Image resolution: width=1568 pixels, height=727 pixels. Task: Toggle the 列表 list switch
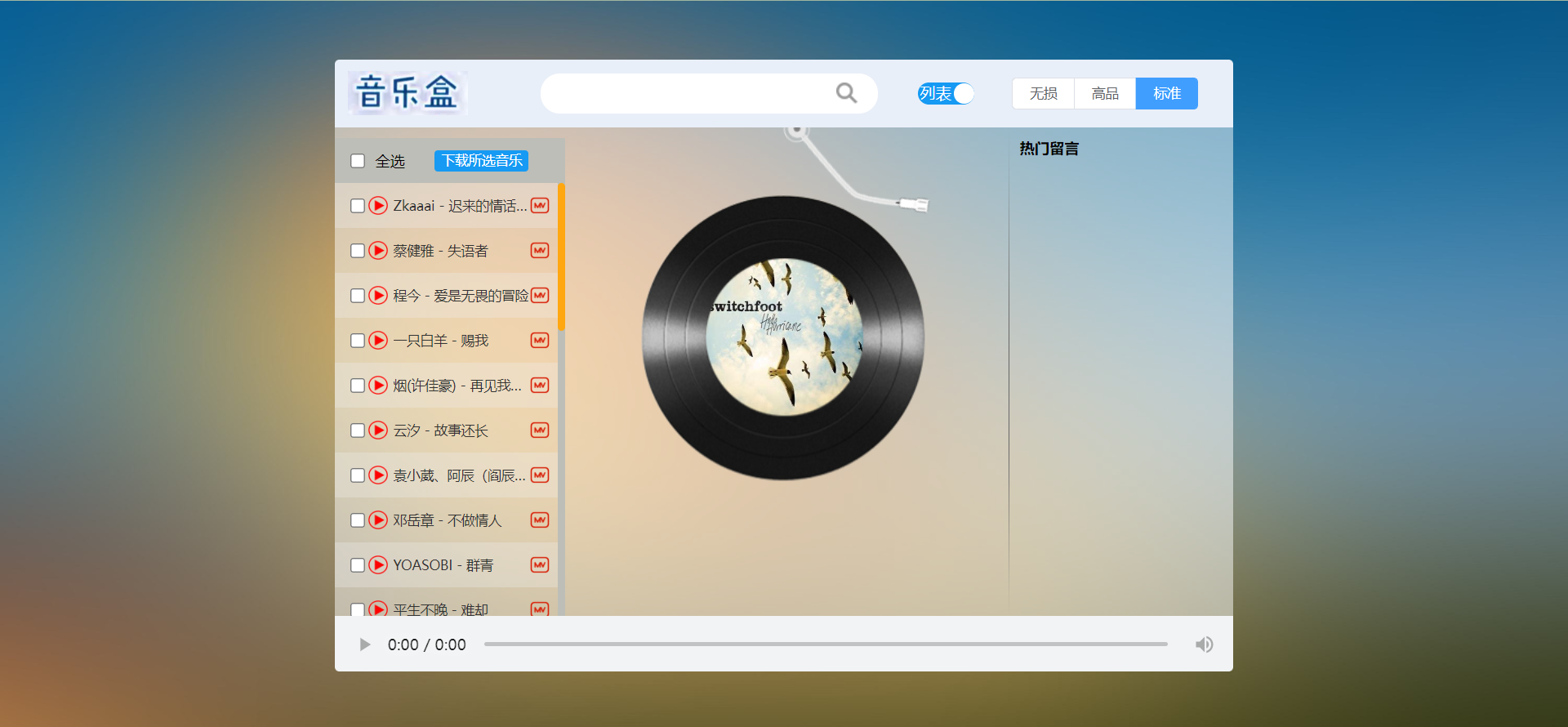pos(946,93)
